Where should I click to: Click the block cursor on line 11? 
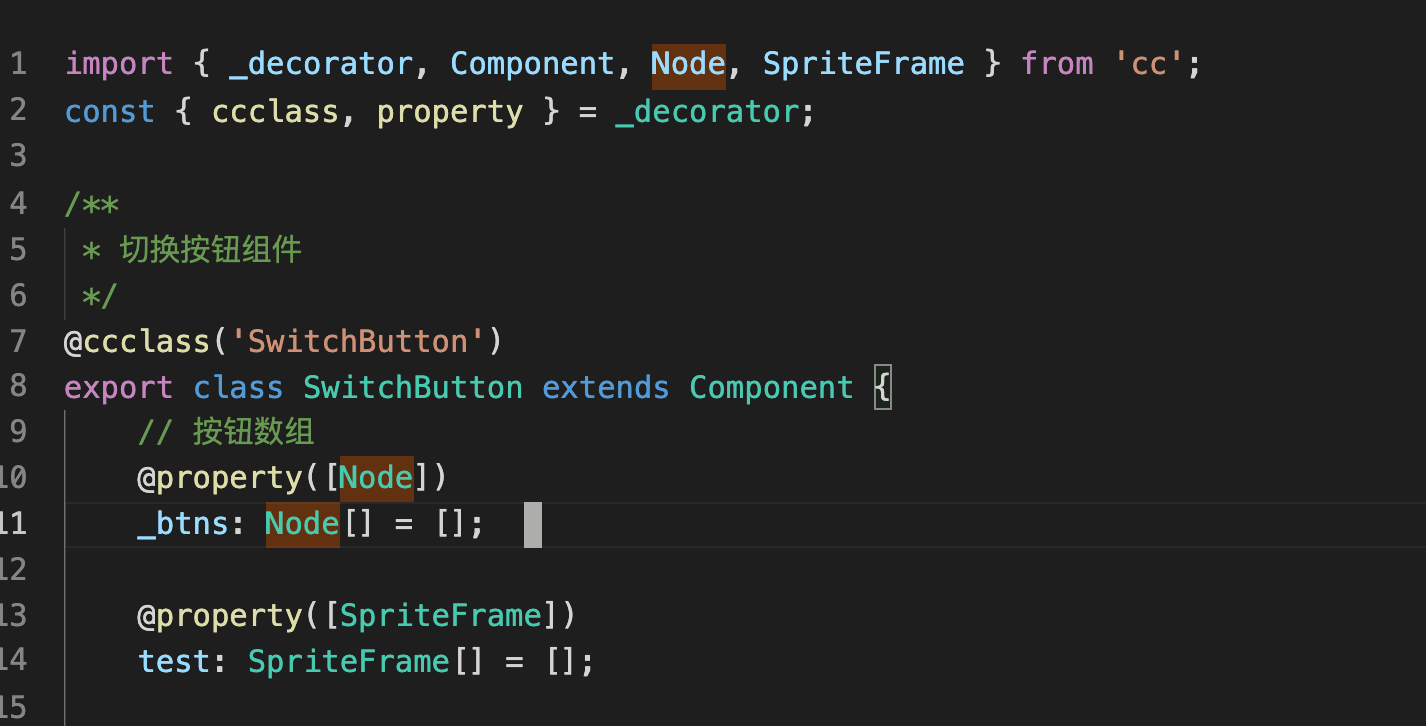coord(533,525)
